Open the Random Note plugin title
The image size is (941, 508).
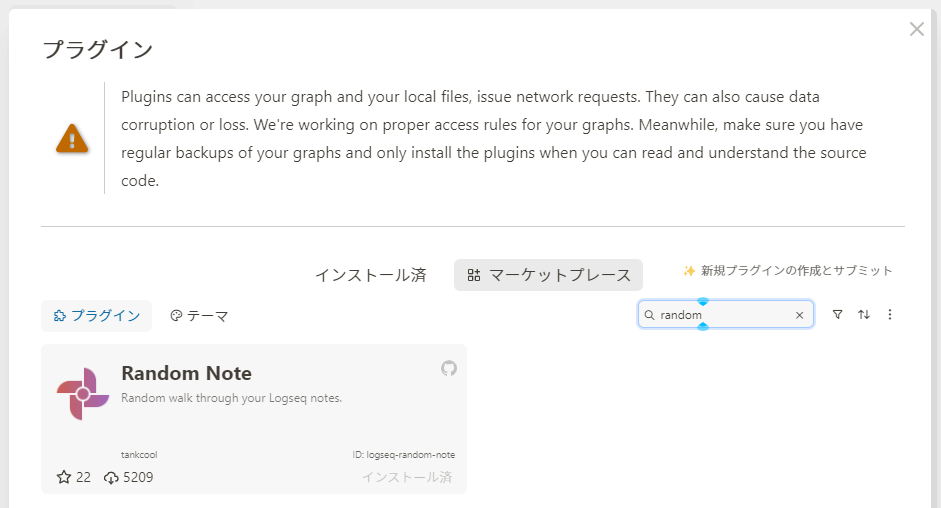(x=187, y=373)
